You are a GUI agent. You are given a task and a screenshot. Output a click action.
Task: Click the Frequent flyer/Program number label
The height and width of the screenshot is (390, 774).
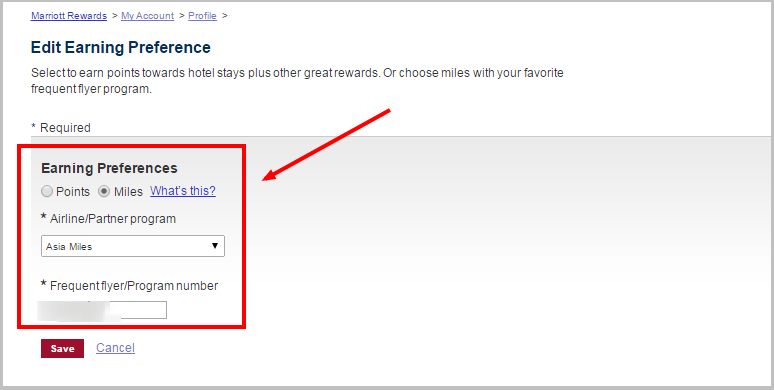coord(129,285)
